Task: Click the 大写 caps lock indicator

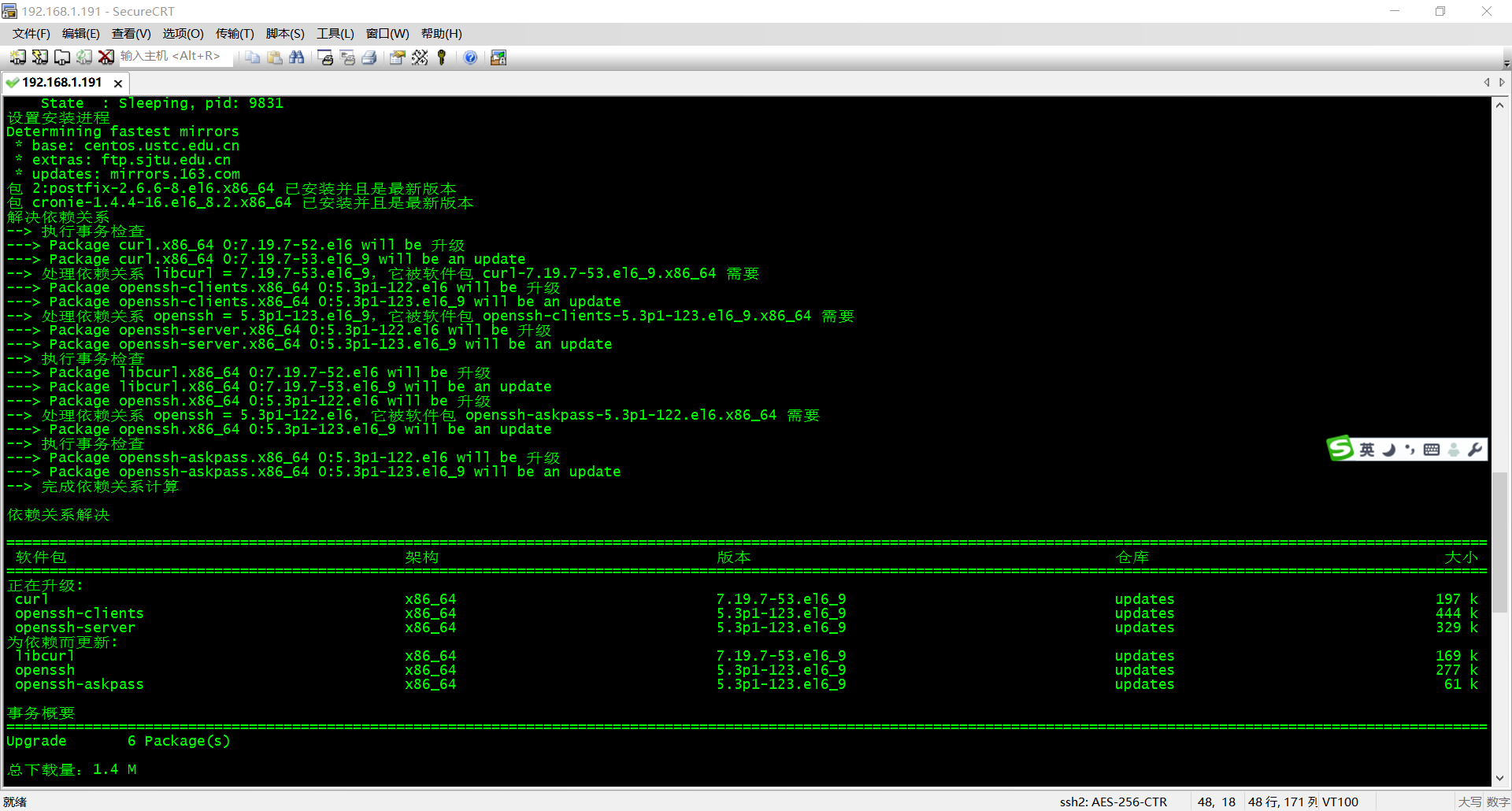Action: tap(1469, 802)
